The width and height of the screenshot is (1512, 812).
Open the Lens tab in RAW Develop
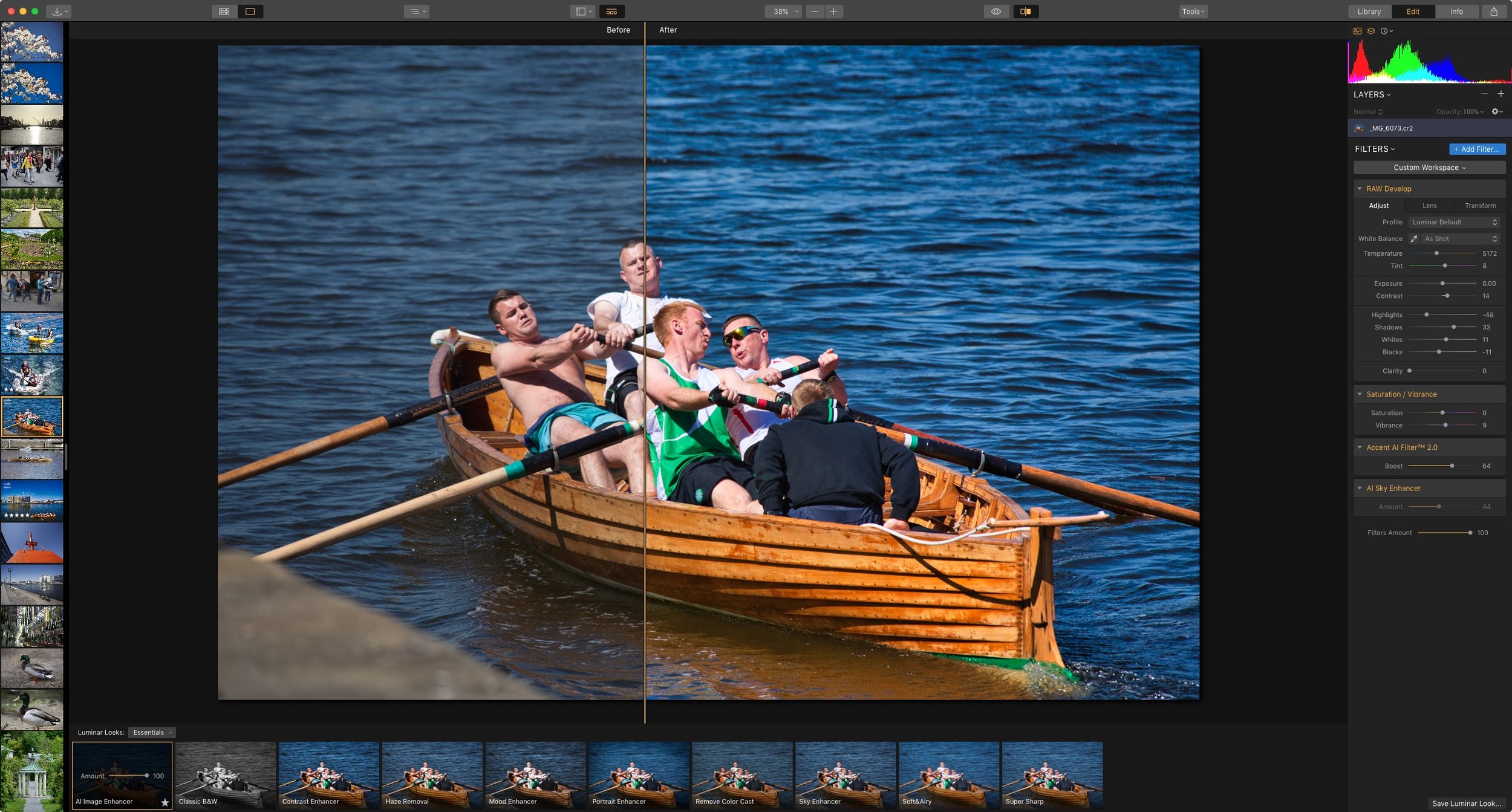point(1429,206)
